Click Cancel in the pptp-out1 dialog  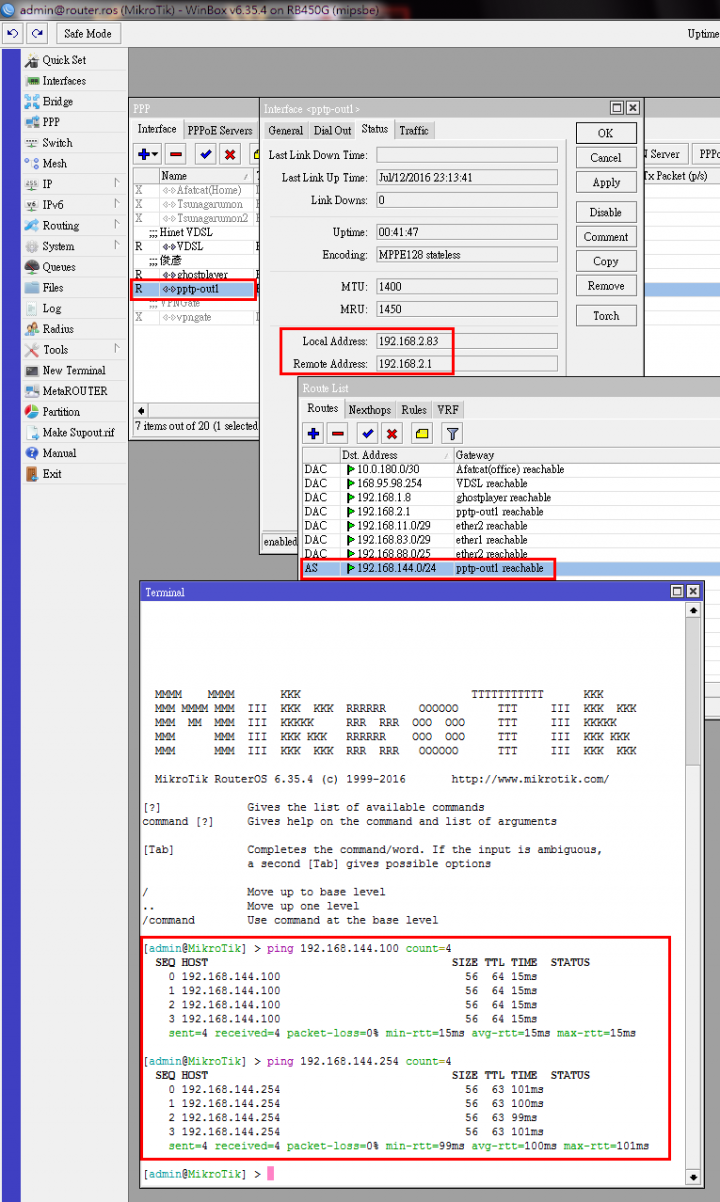[606, 158]
